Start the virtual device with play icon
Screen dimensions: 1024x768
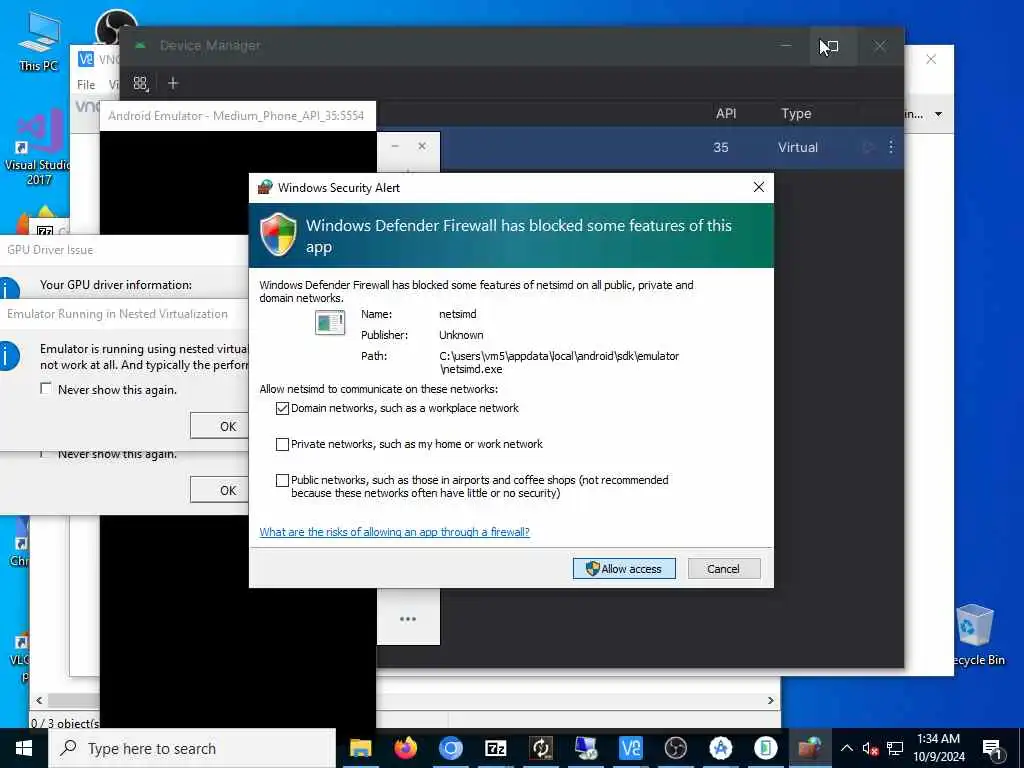point(868,147)
